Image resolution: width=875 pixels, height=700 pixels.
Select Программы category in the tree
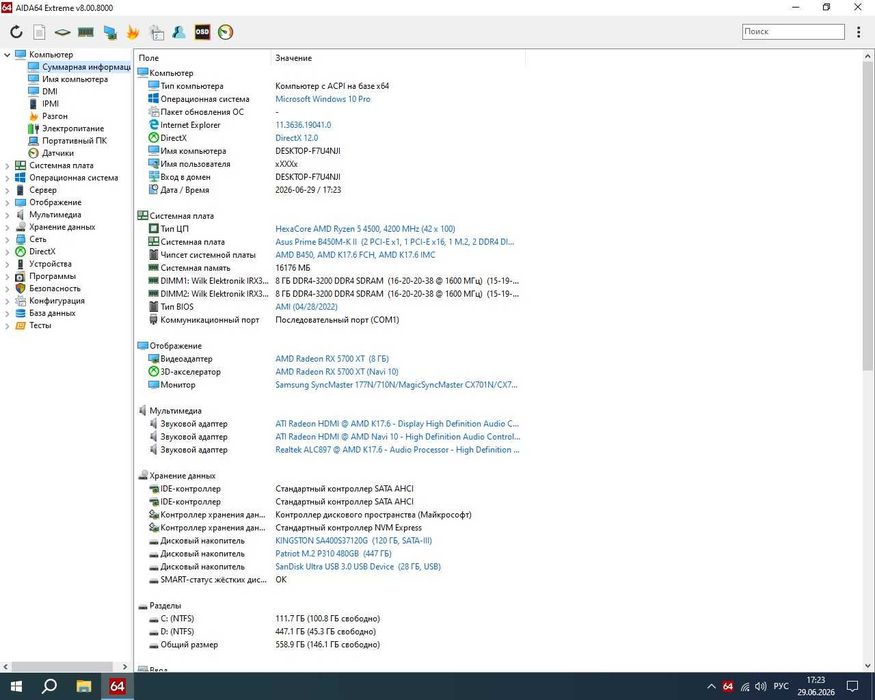coord(52,276)
